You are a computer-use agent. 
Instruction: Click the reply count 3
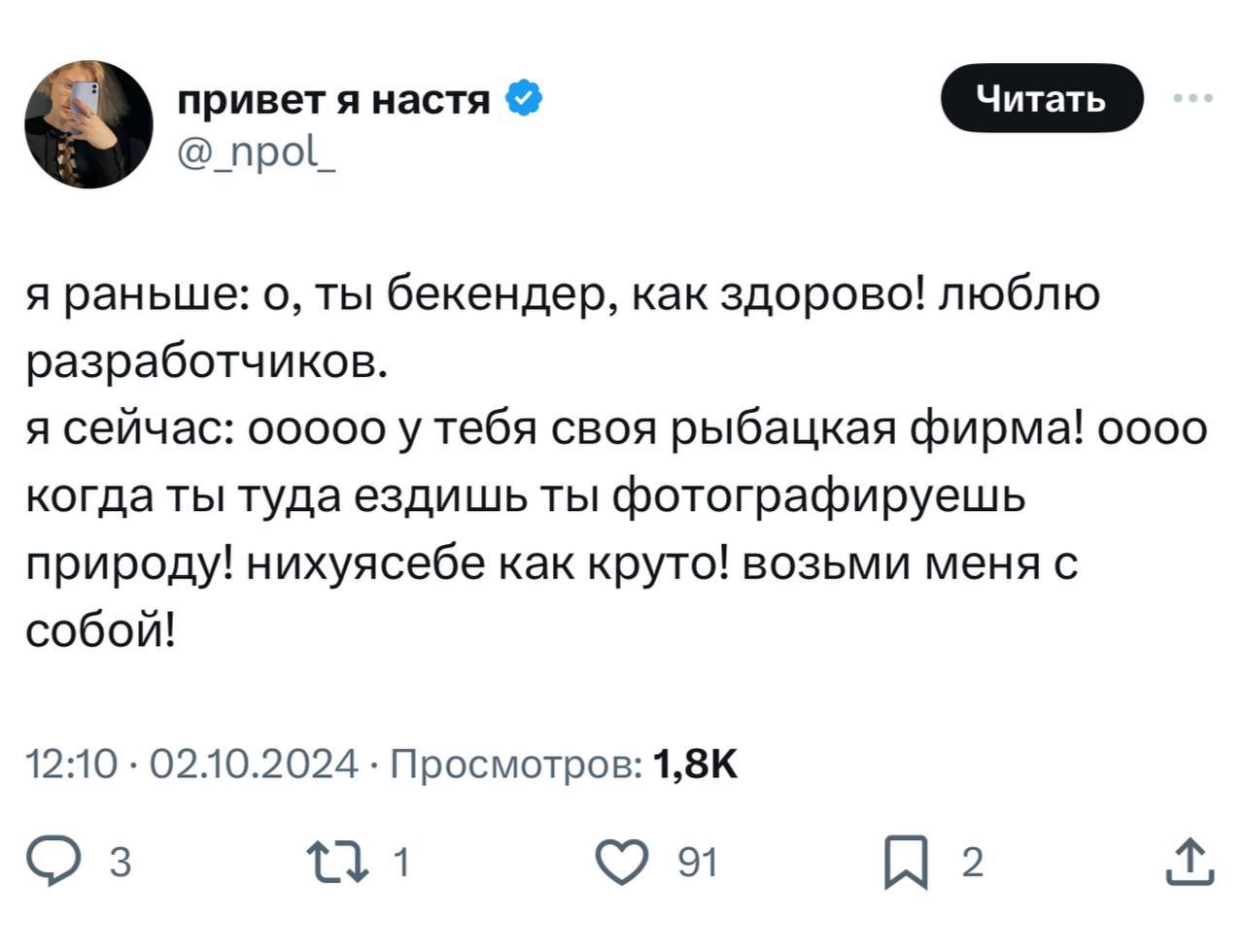coord(120,863)
